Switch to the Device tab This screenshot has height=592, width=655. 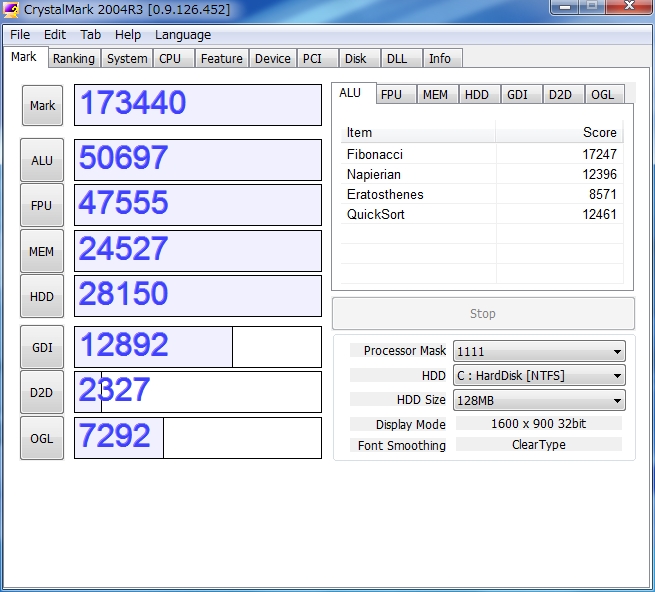click(x=273, y=58)
